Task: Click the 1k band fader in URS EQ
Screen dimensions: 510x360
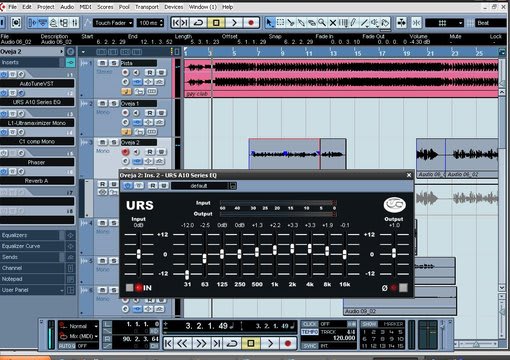Action: 275,250
